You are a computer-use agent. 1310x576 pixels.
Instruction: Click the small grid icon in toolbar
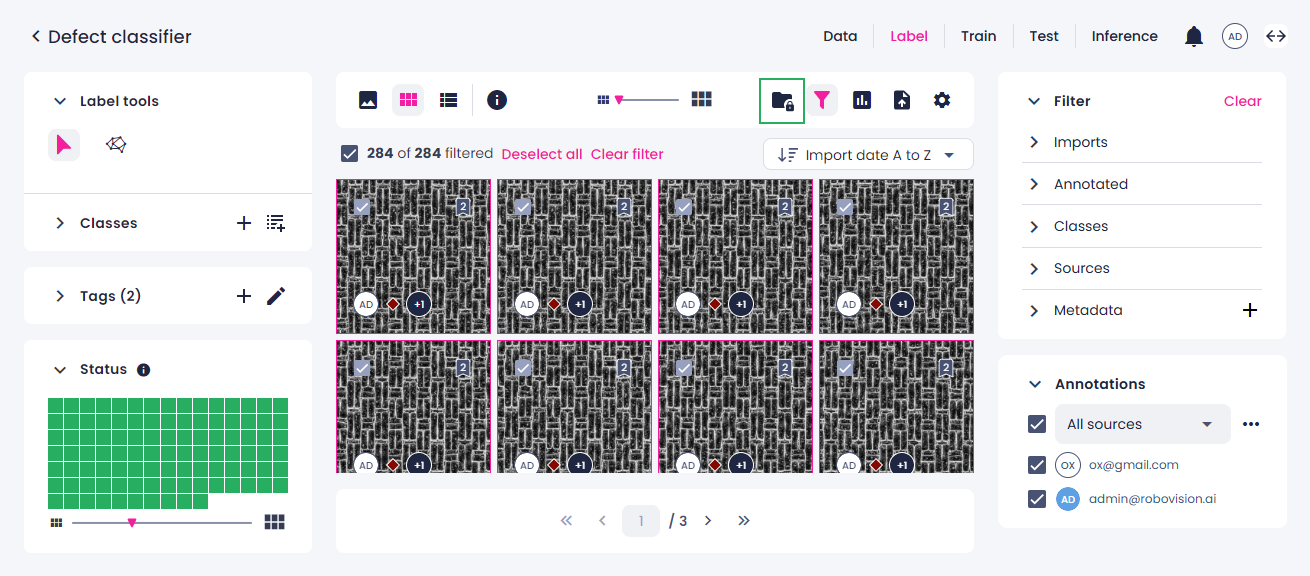(x=603, y=100)
